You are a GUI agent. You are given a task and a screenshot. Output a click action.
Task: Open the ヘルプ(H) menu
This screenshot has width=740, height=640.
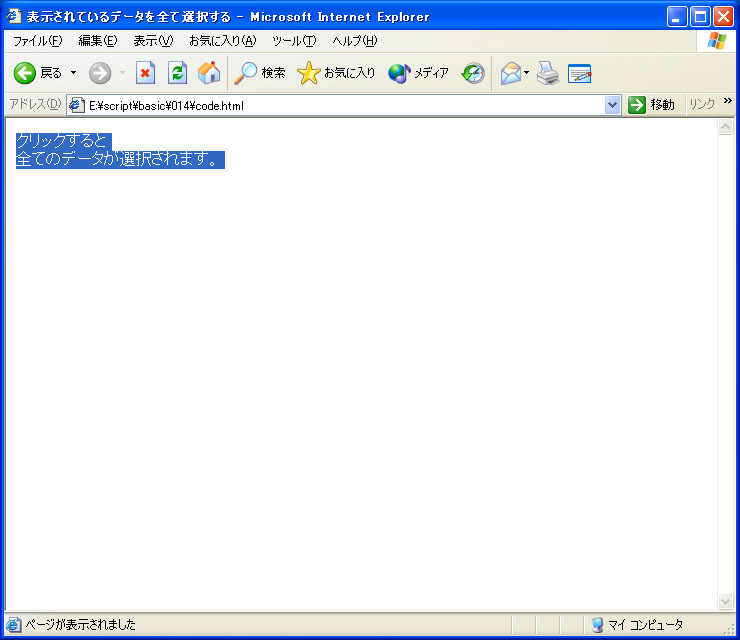click(354, 41)
